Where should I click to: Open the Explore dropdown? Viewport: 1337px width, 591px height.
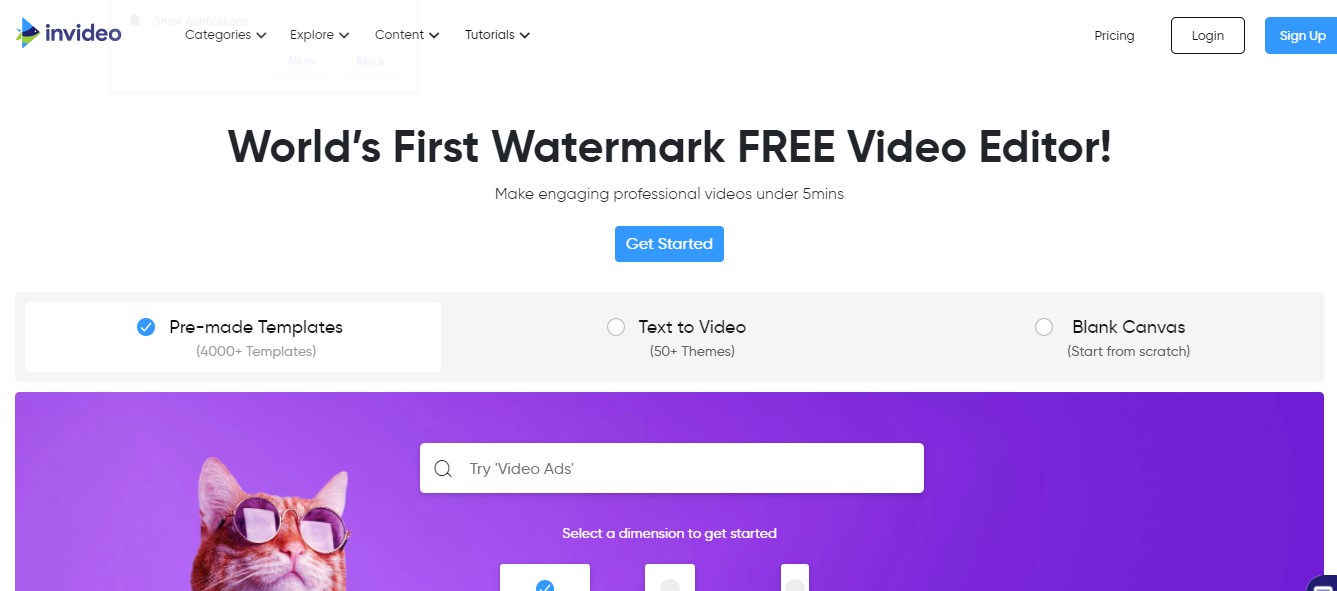click(320, 35)
